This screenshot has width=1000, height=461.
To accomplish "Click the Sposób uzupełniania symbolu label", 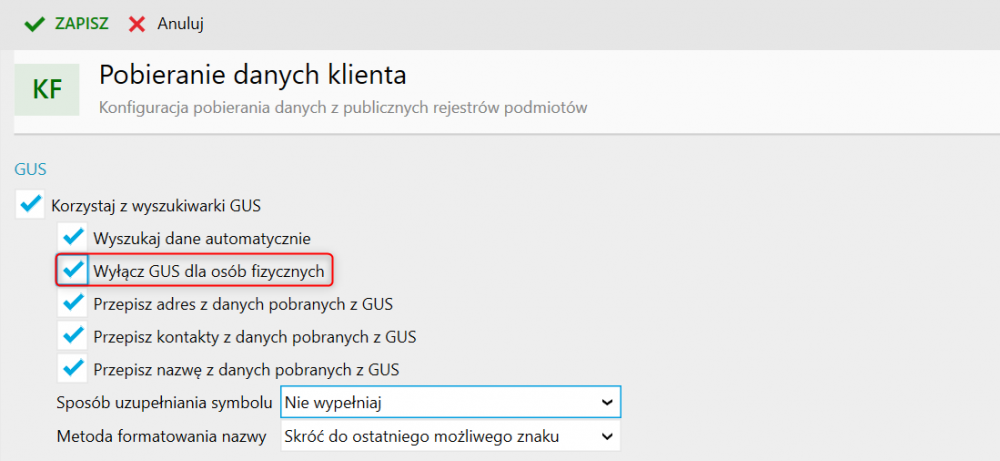I will point(164,402).
